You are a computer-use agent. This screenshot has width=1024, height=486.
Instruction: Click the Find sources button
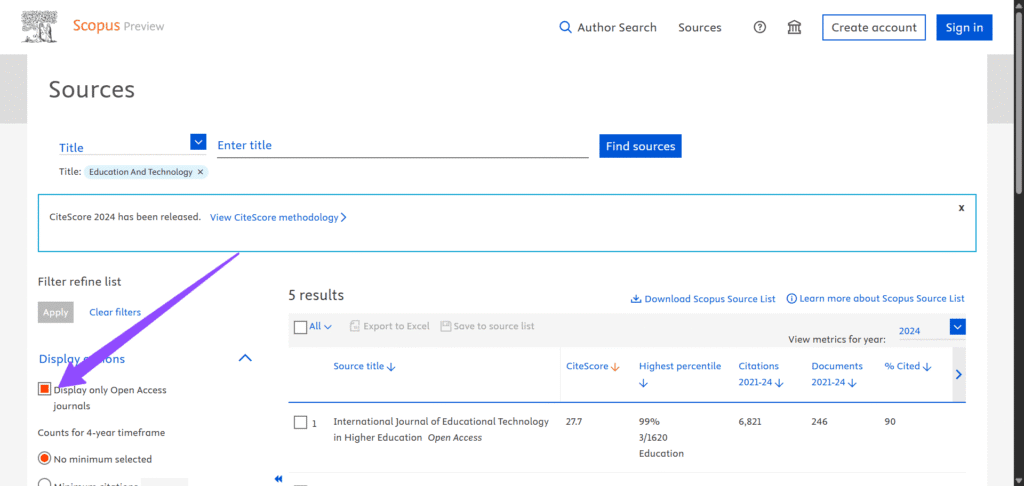click(640, 146)
